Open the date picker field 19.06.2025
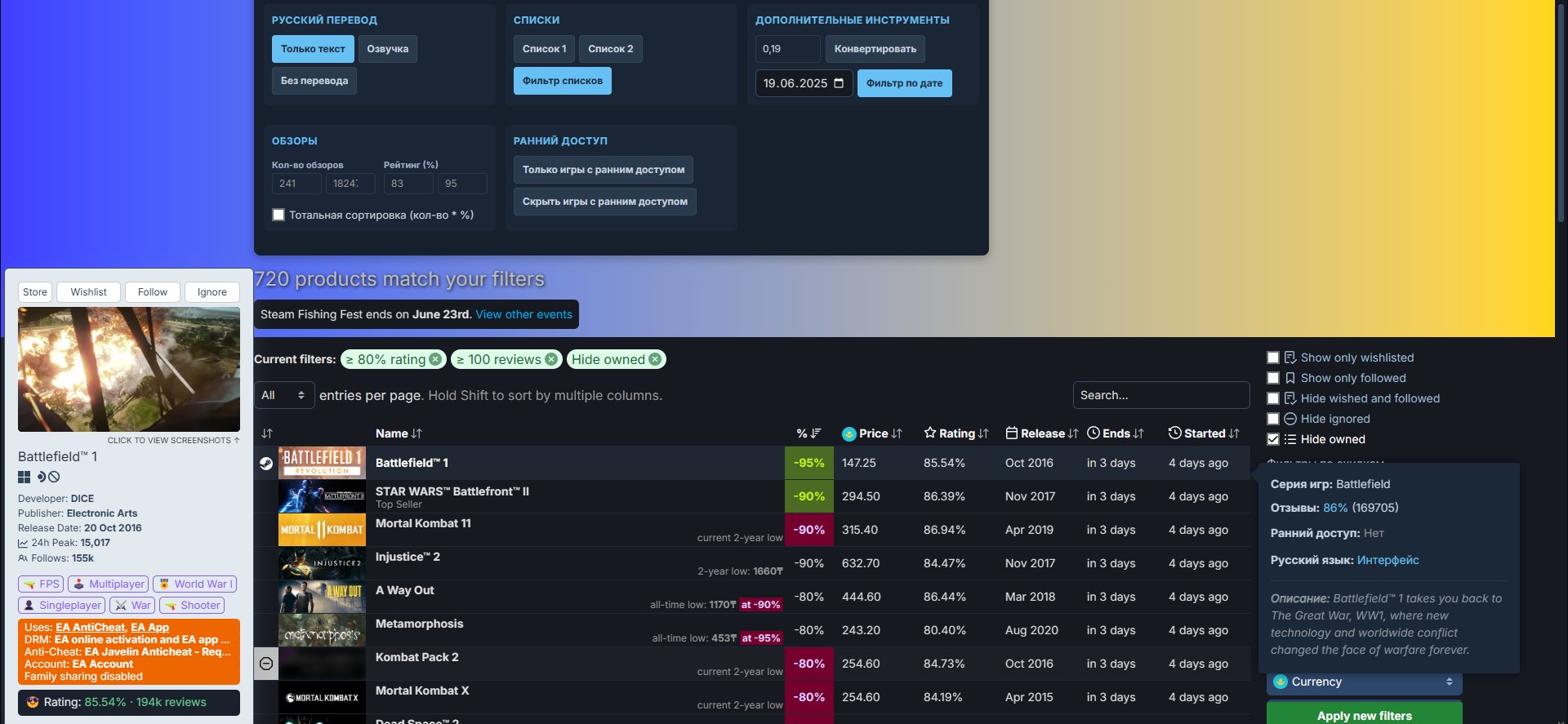Screen dimensions: 1568x724 tap(804, 83)
